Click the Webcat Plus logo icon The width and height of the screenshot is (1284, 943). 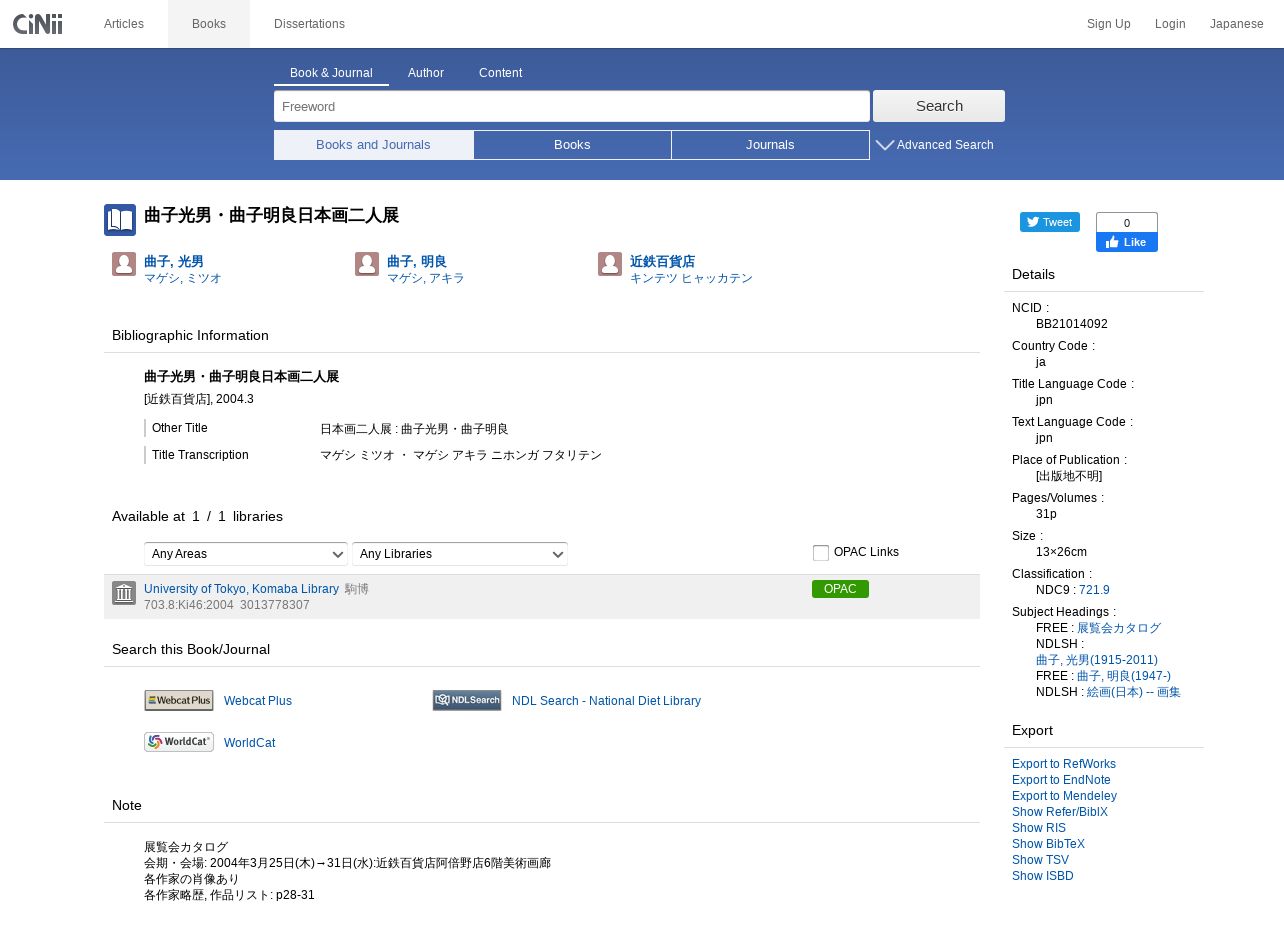(179, 701)
